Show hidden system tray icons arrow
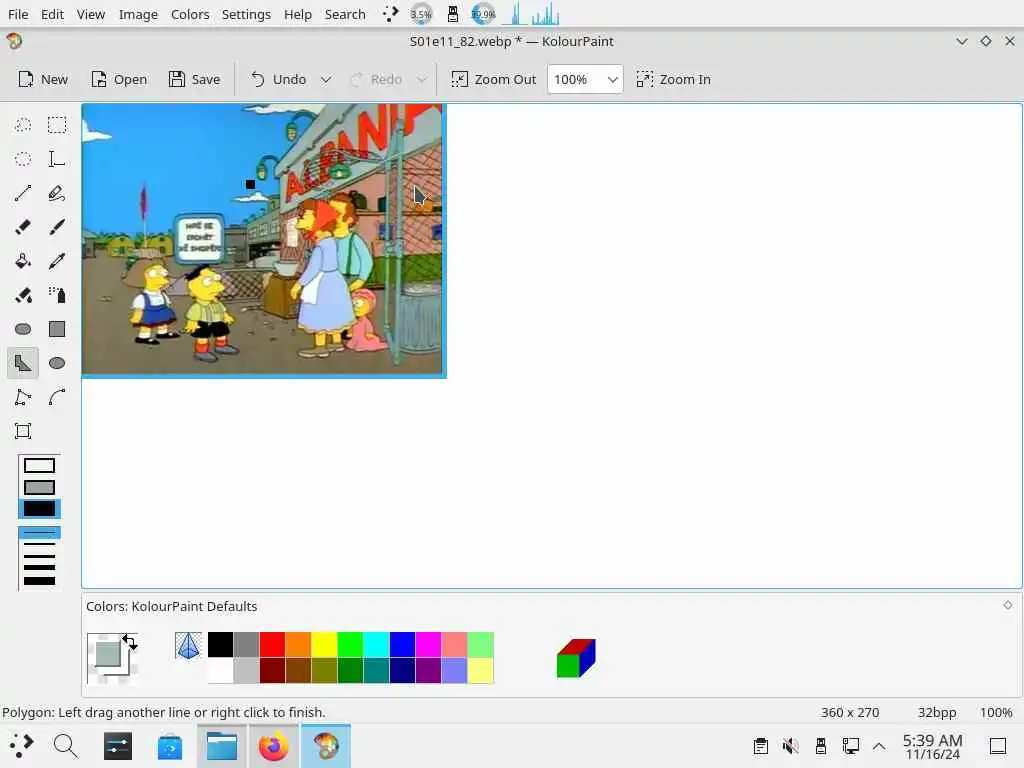The height and width of the screenshot is (768, 1024). (x=879, y=746)
